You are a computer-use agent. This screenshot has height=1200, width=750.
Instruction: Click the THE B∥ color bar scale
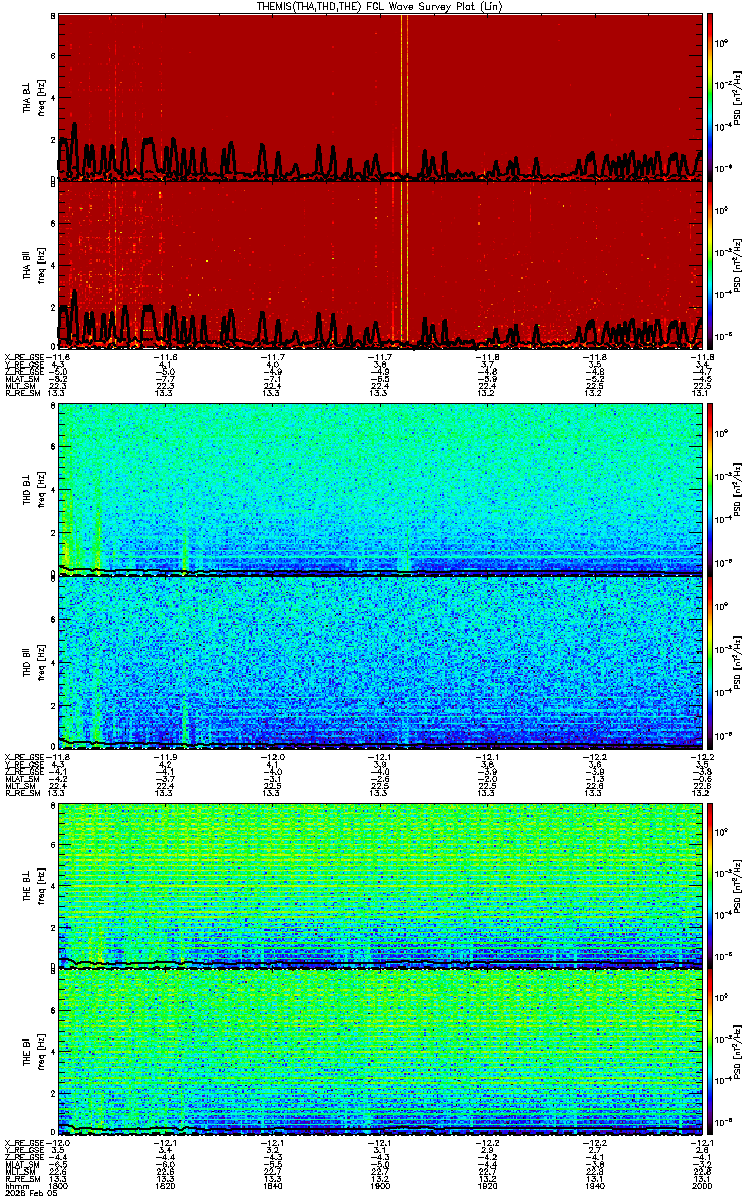coord(710,1052)
